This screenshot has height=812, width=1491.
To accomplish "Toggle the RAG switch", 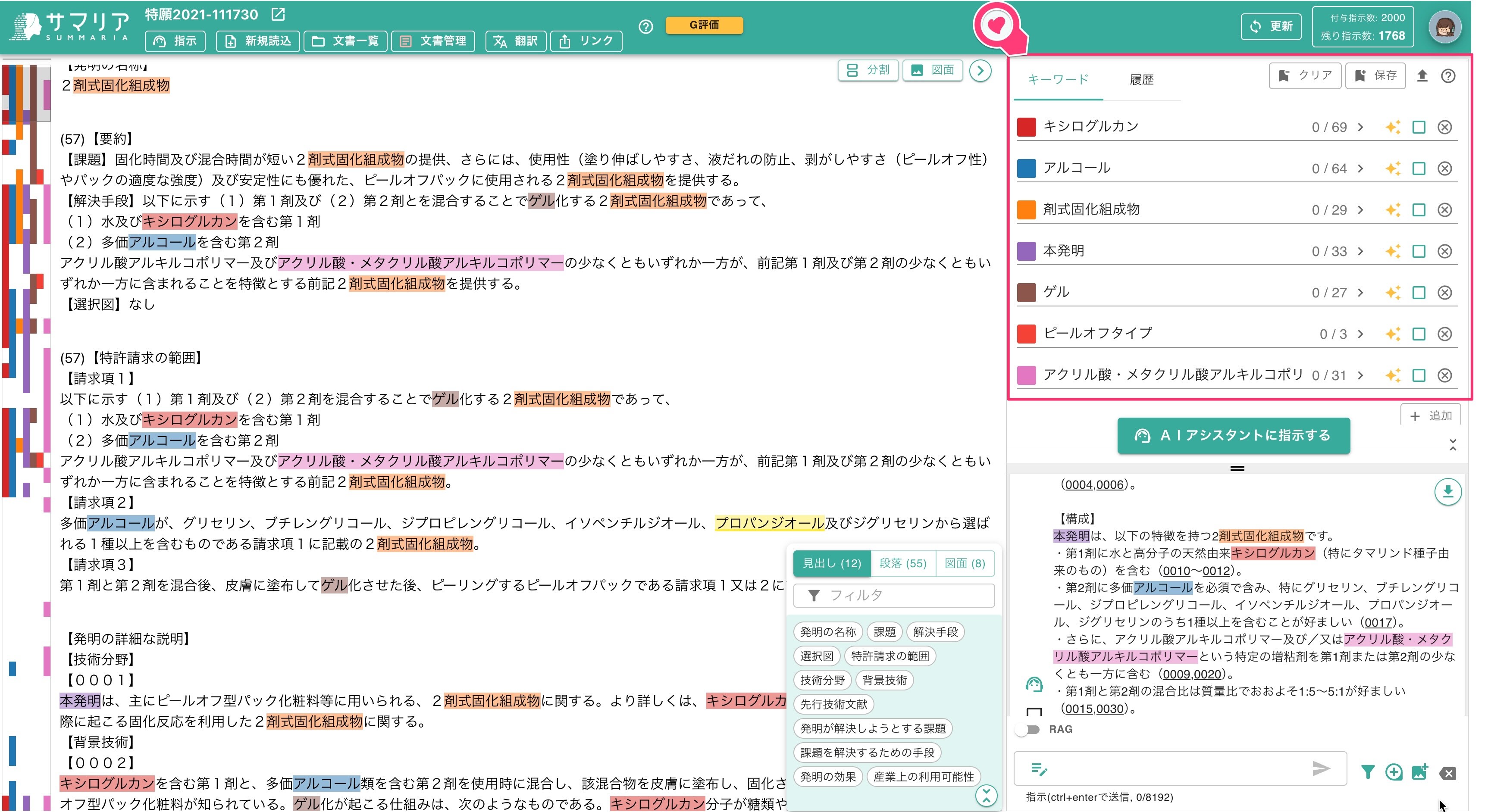I will coord(1028,729).
